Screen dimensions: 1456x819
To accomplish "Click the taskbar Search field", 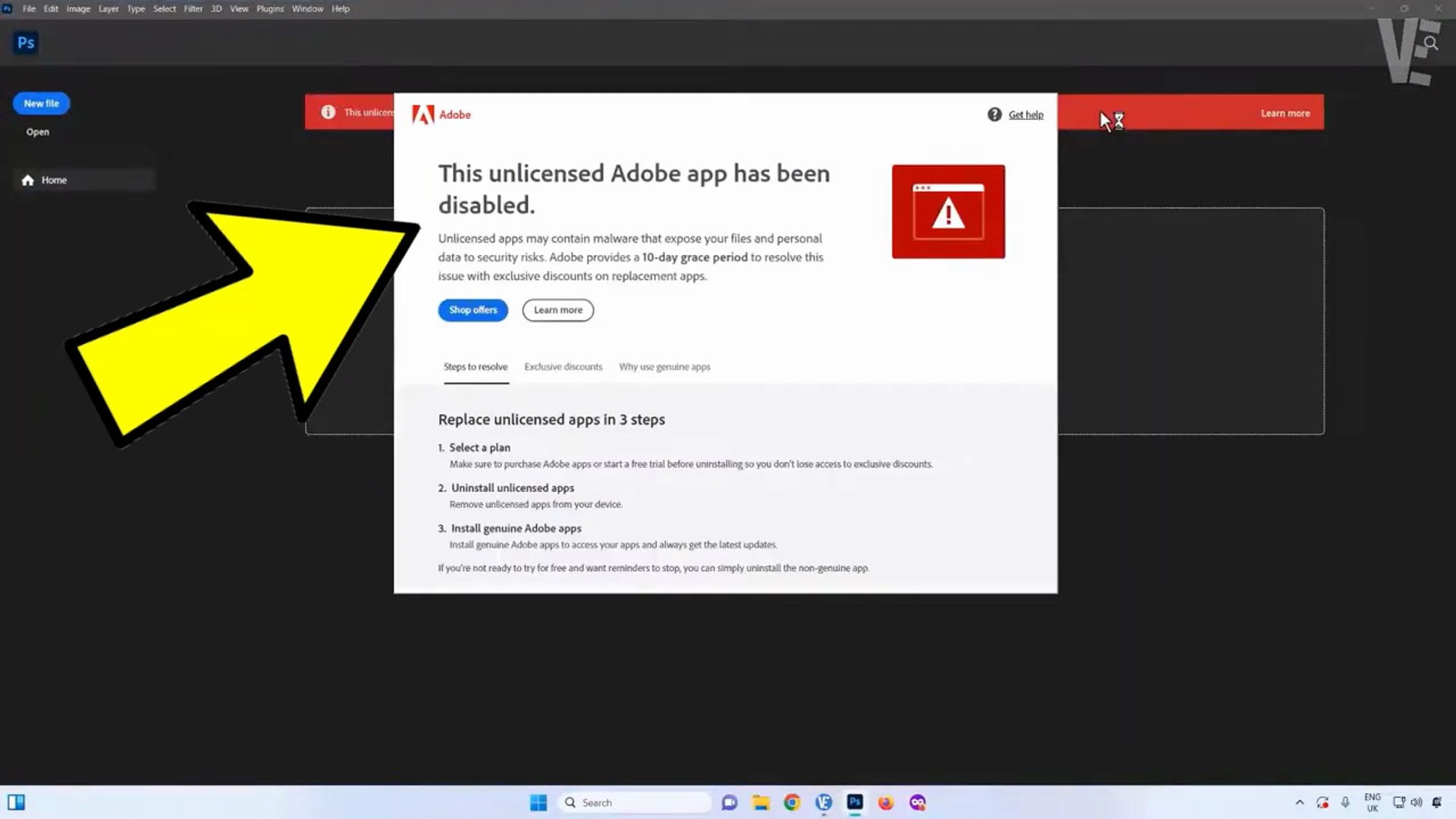I will pos(637,802).
